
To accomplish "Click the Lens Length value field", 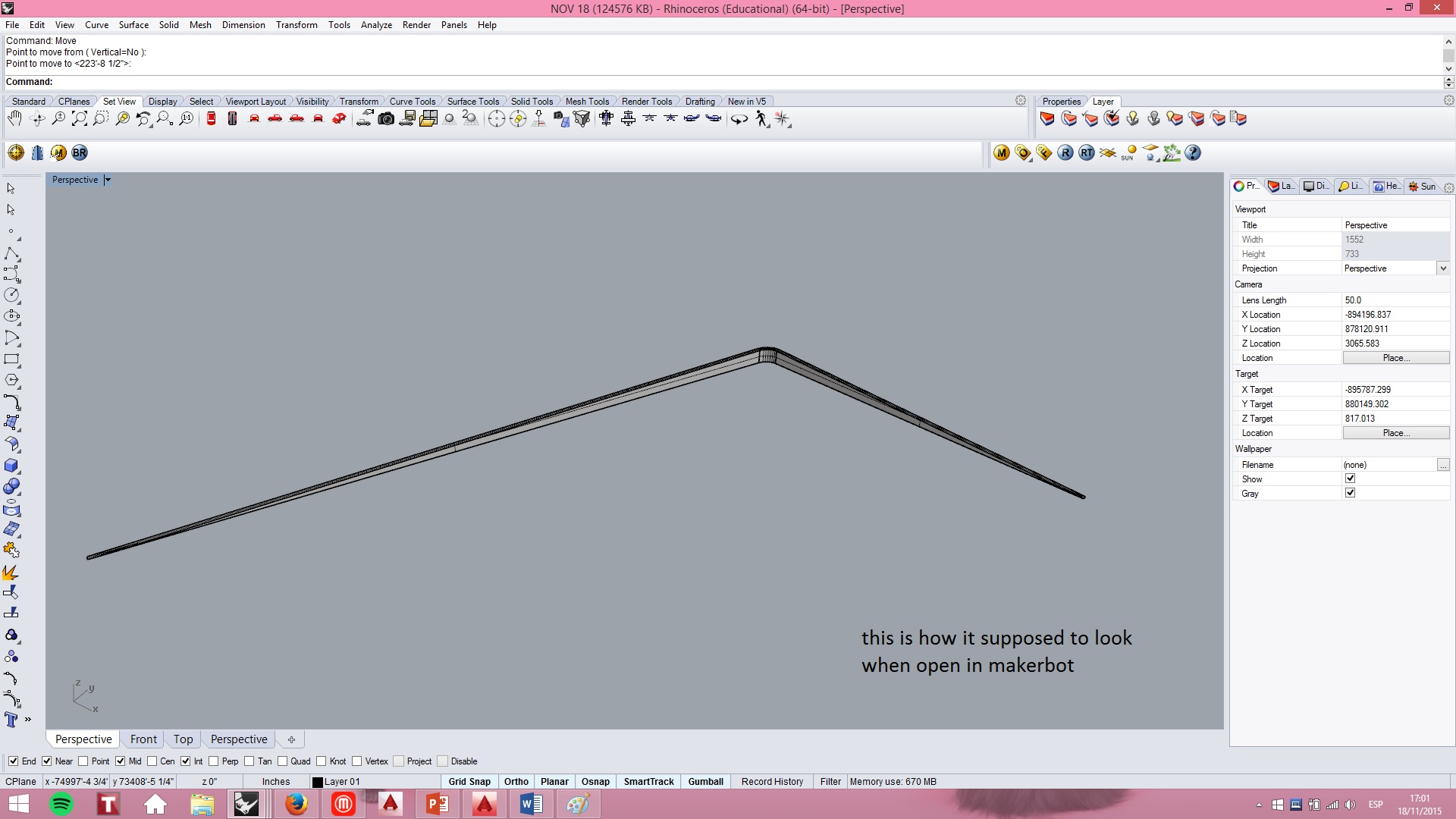I will (x=1394, y=300).
